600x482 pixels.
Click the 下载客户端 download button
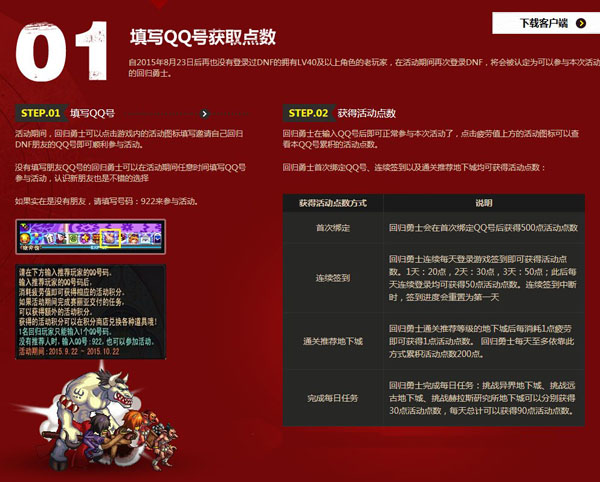coord(546,23)
